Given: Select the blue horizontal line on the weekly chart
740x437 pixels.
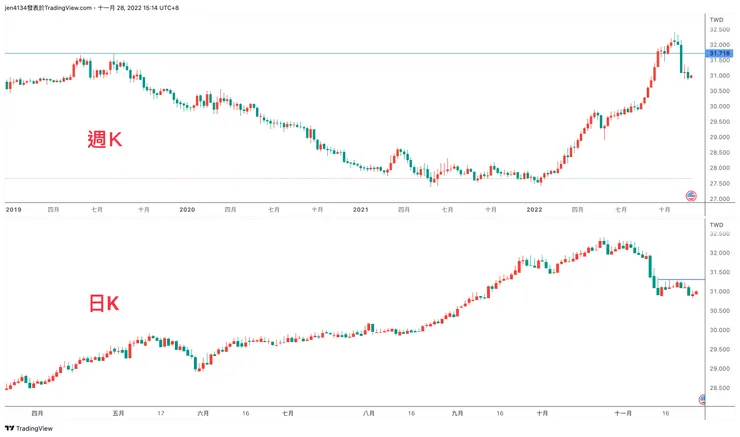Looking at the screenshot, I should point(354,53).
